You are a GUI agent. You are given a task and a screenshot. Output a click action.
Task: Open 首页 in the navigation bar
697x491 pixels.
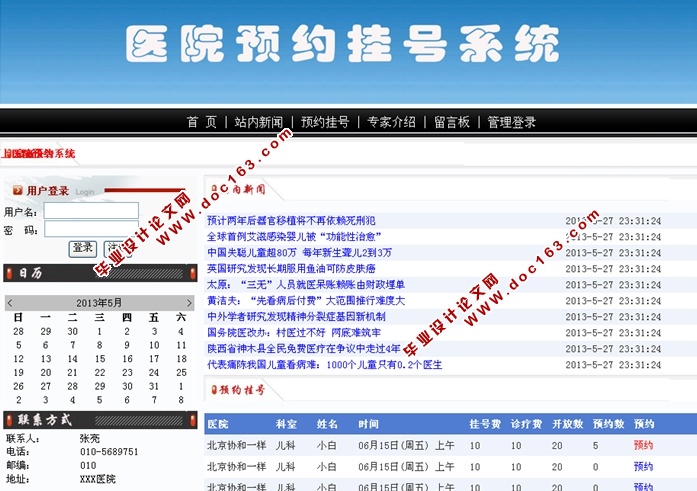pos(201,122)
